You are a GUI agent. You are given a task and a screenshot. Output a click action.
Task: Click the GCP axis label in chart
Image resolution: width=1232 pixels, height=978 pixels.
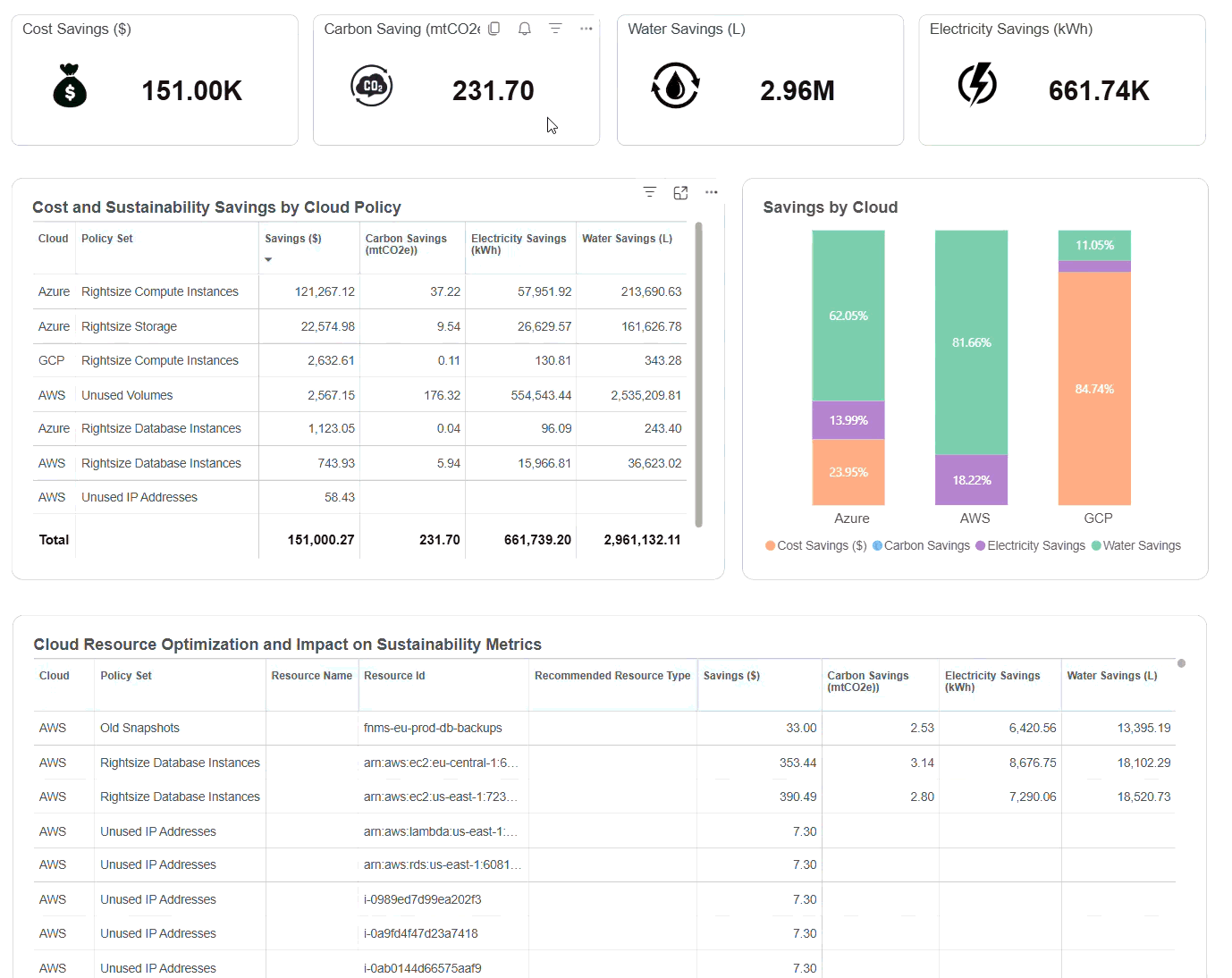[1098, 519]
